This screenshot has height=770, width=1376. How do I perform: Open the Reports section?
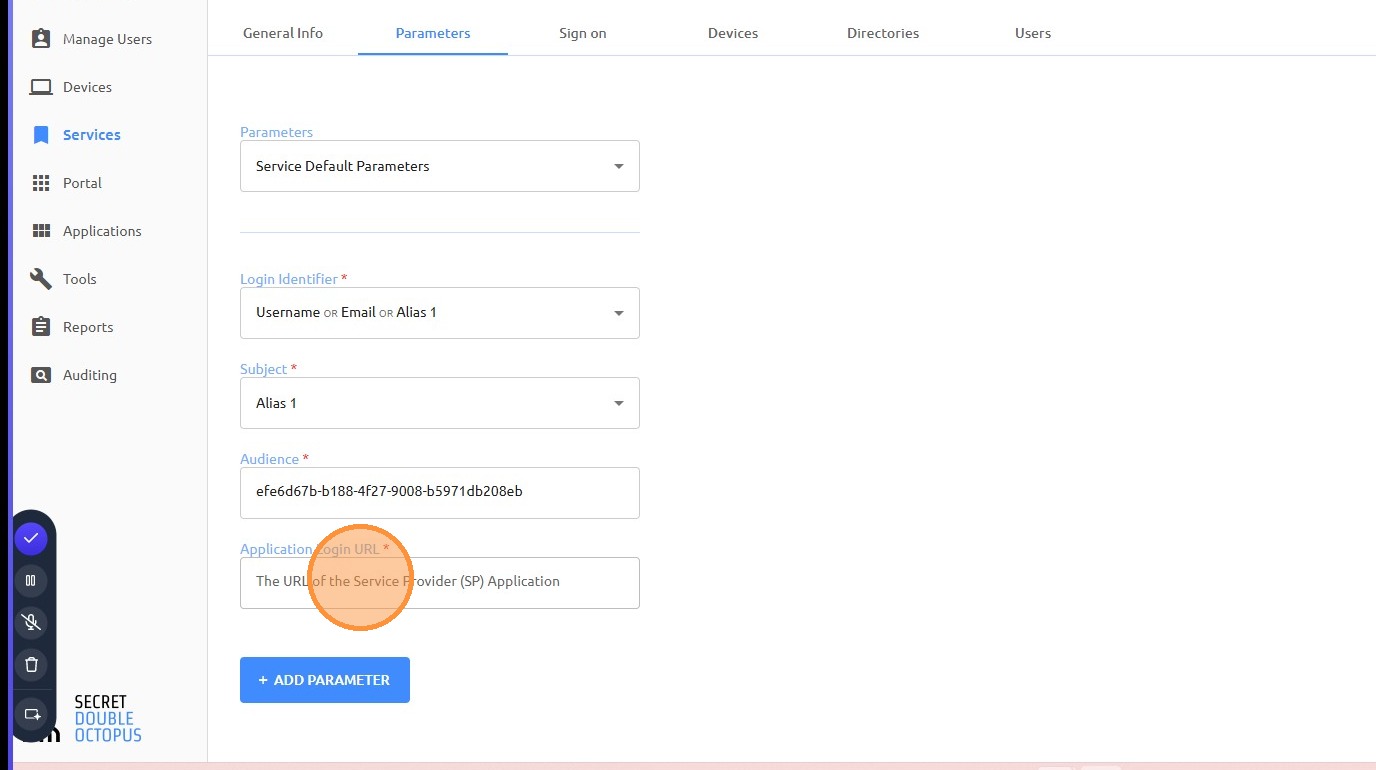click(88, 327)
